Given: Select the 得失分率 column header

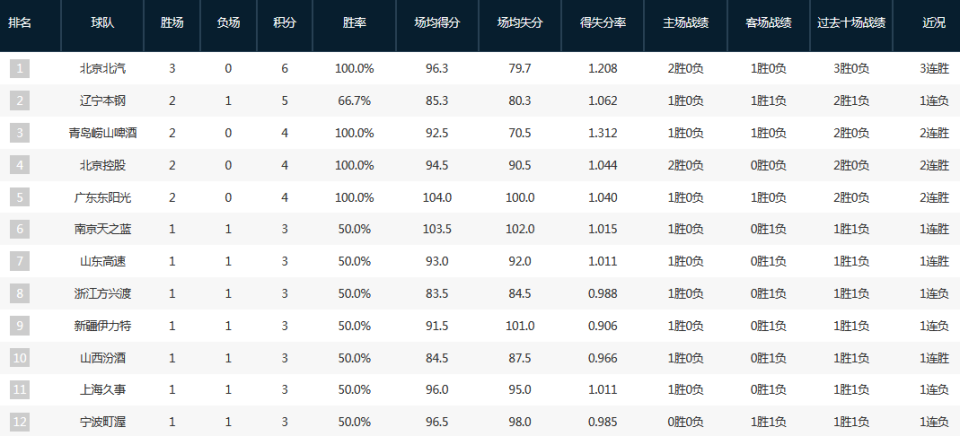Looking at the screenshot, I should (x=603, y=21).
